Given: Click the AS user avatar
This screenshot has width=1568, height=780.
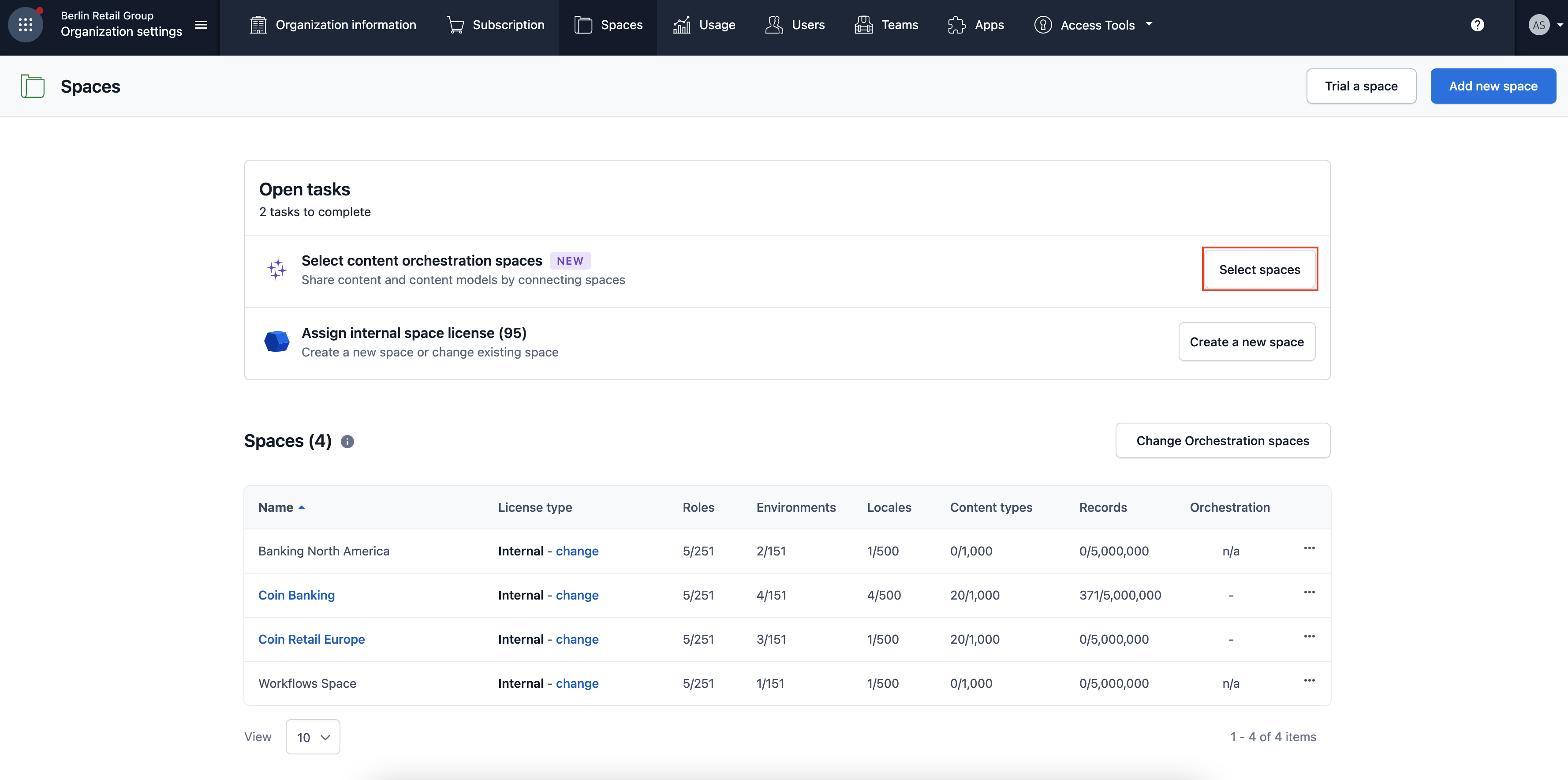Looking at the screenshot, I should click(1539, 25).
